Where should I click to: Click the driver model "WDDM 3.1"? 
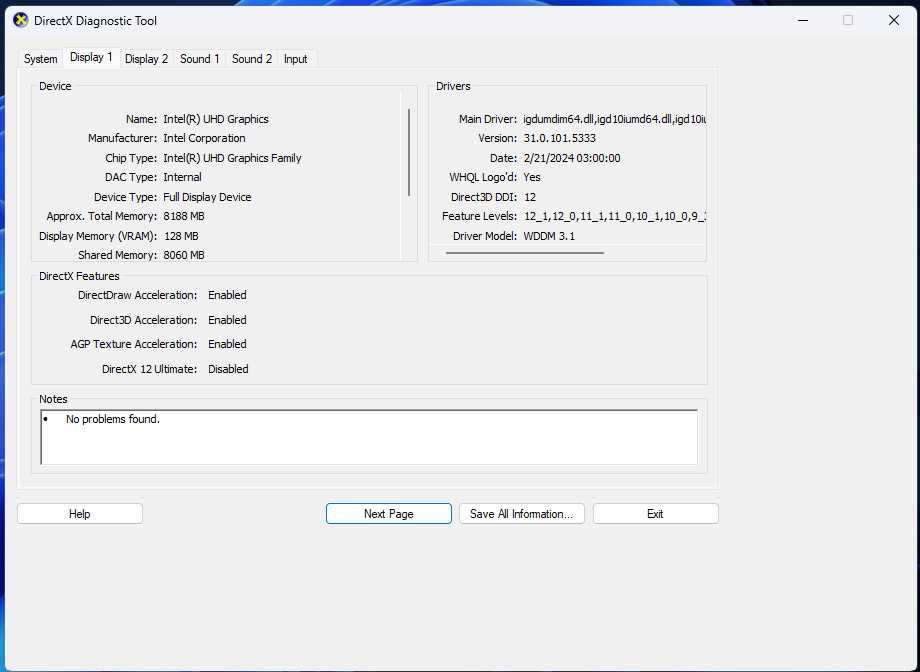[x=549, y=236]
